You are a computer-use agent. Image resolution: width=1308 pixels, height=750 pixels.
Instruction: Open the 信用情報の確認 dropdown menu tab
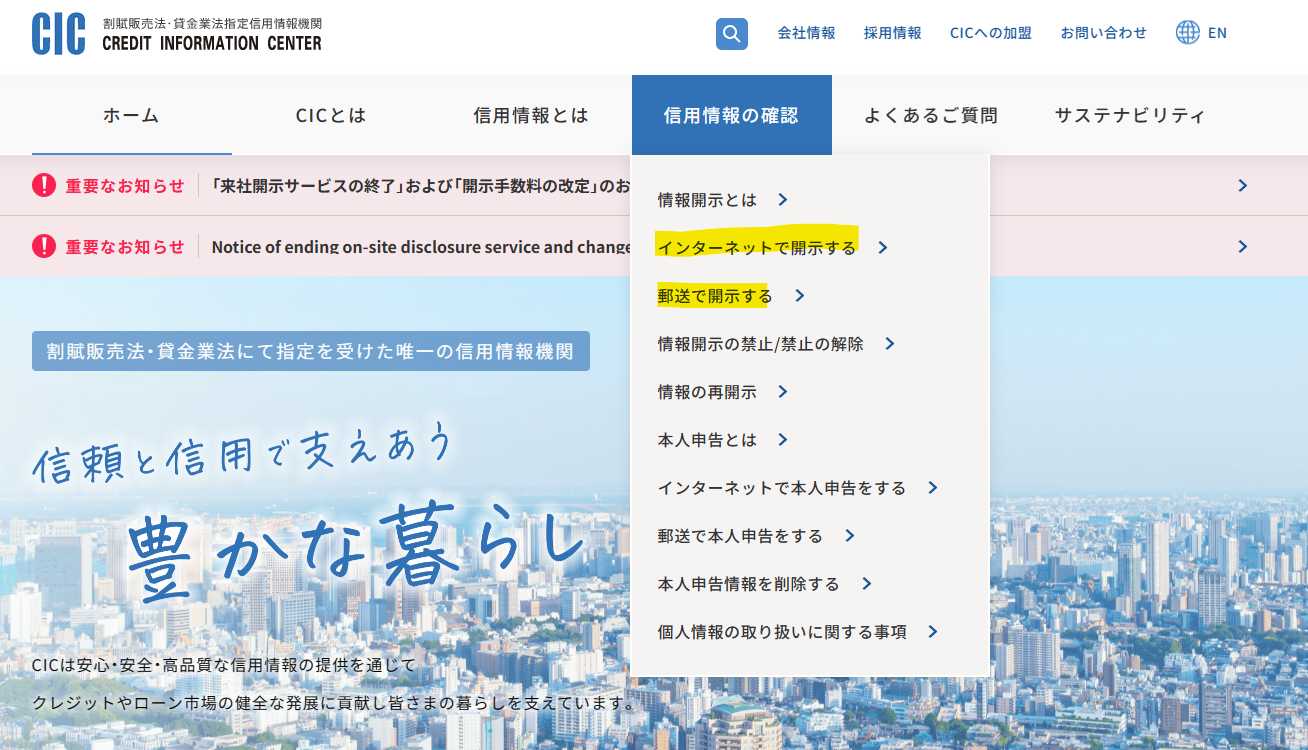(x=731, y=115)
